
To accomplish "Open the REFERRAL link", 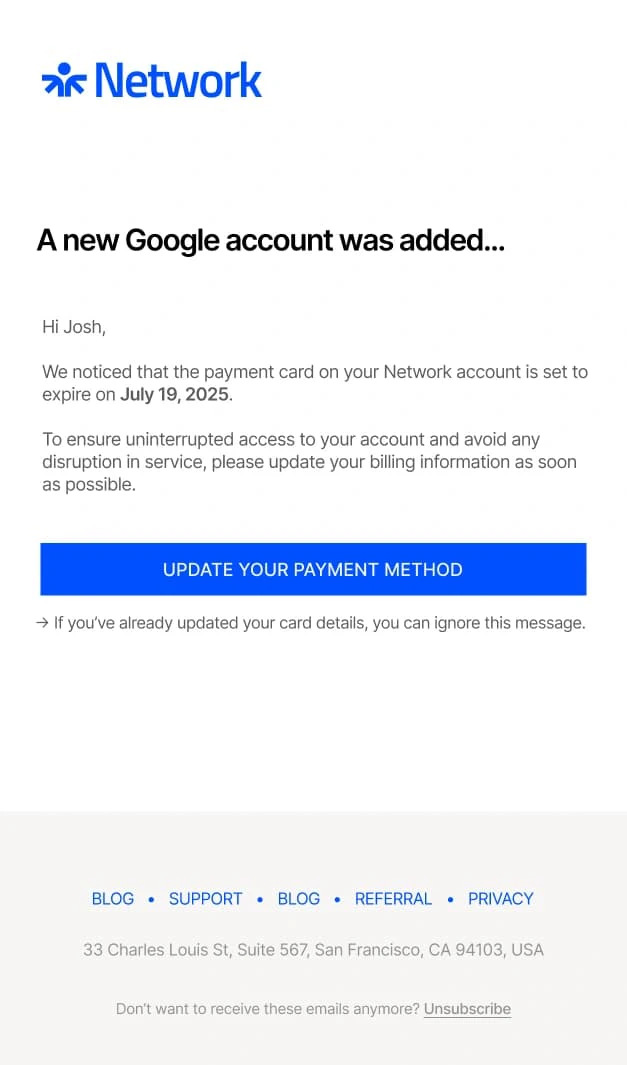I will [x=393, y=898].
